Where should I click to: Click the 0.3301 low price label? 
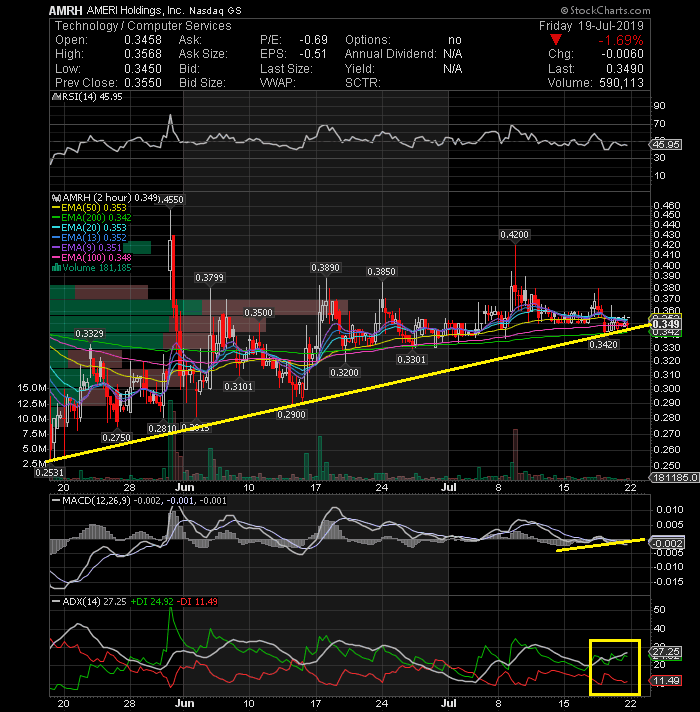(x=411, y=360)
